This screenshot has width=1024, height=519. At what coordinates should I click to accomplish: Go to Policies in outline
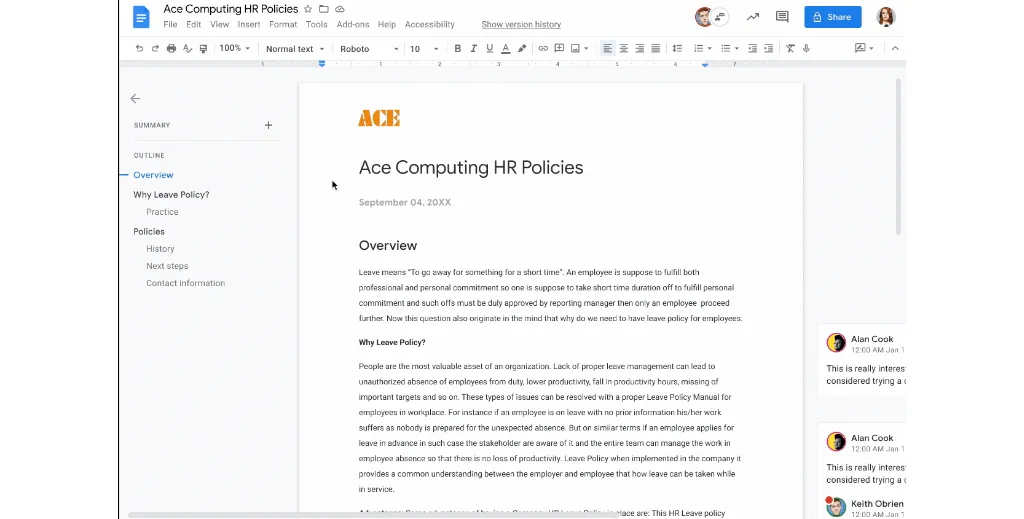[149, 232]
